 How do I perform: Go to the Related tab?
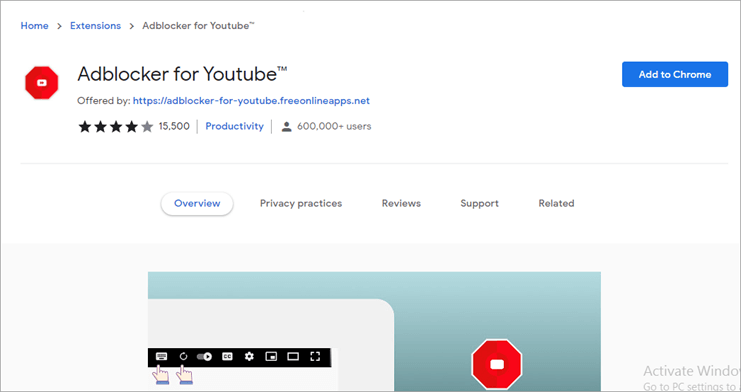[x=556, y=203]
